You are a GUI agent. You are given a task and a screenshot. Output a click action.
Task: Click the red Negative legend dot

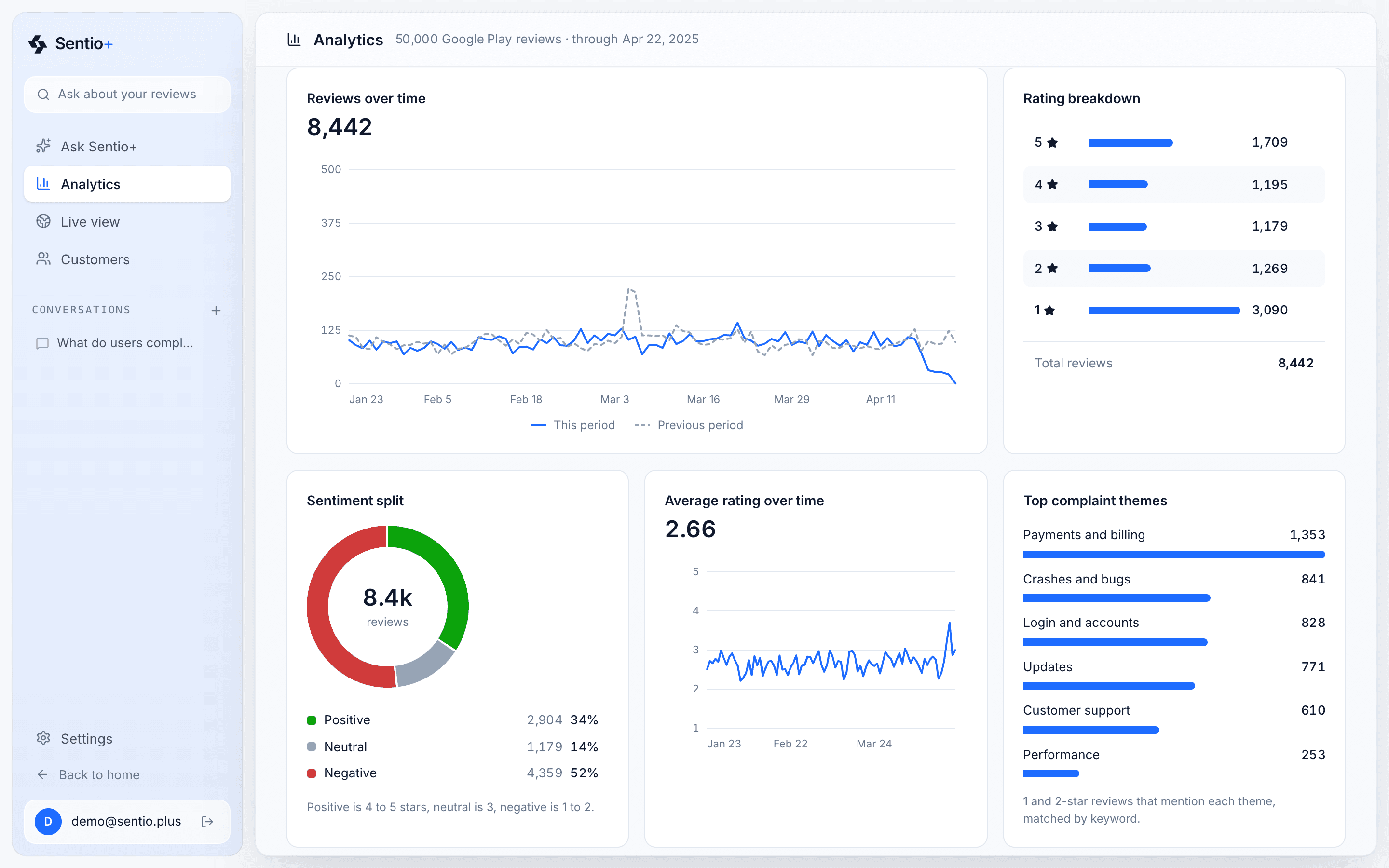tap(312, 773)
